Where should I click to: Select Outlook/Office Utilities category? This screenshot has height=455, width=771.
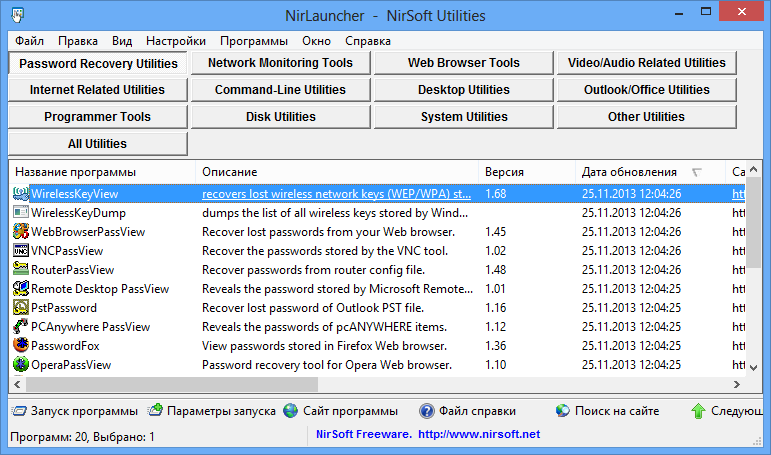pos(647,90)
